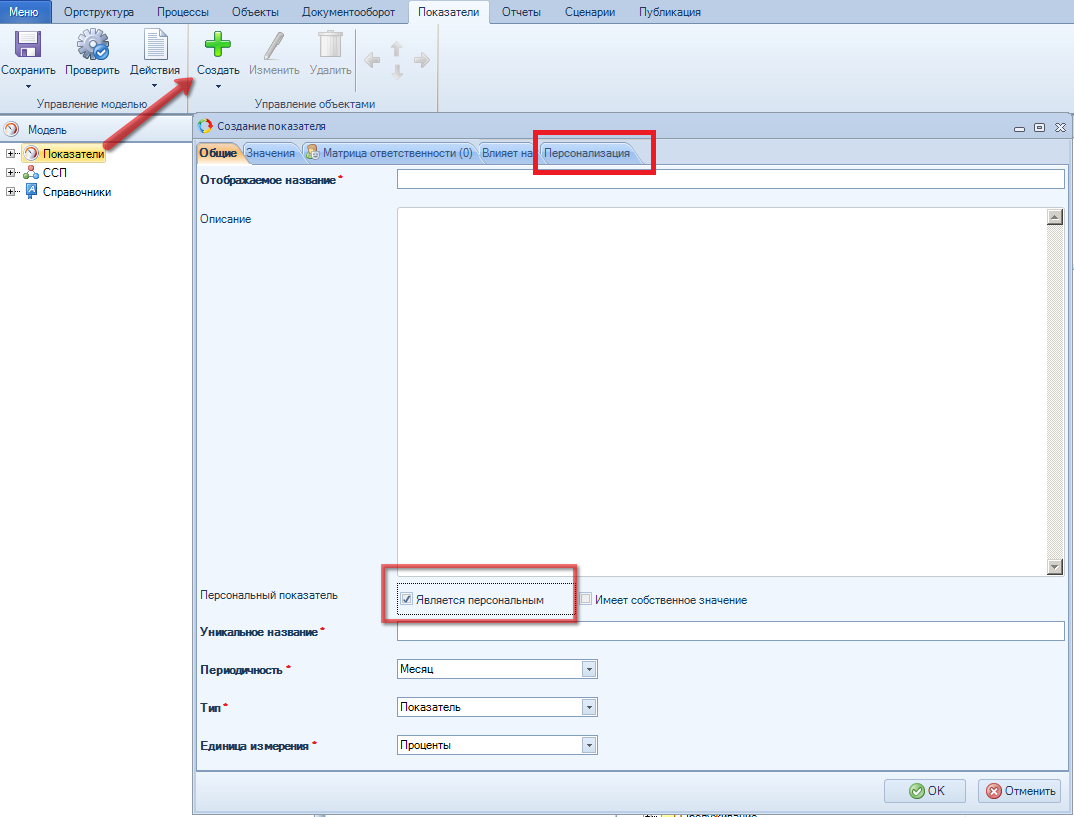This screenshot has width=1074, height=817.
Task: Uncheck the Является персональным checkbox
Action: [x=407, y=600]
